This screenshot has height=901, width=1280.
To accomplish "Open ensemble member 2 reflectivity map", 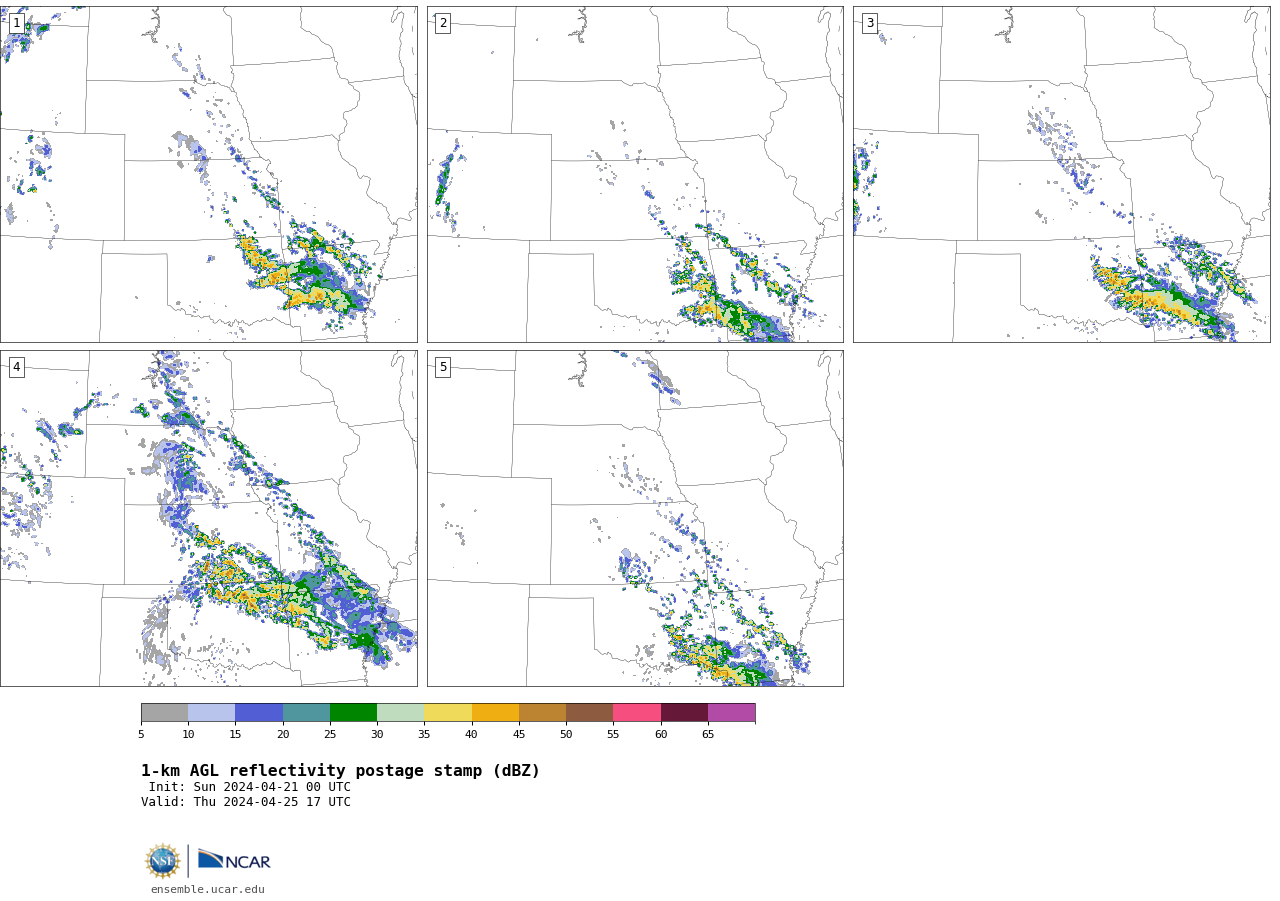I will coord(635,174).
